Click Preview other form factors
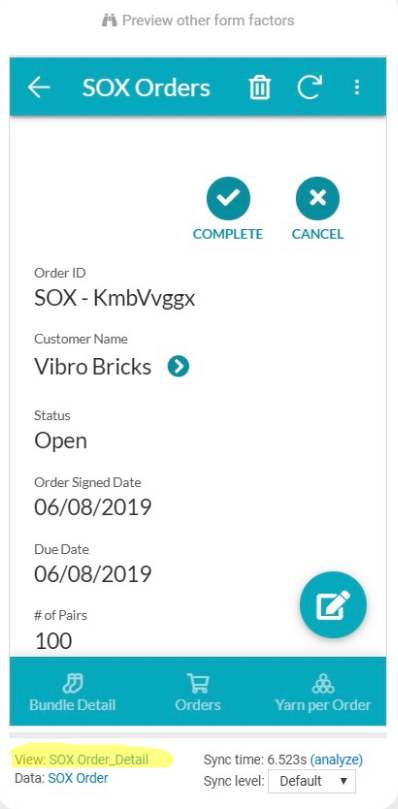 pos(198,21)
